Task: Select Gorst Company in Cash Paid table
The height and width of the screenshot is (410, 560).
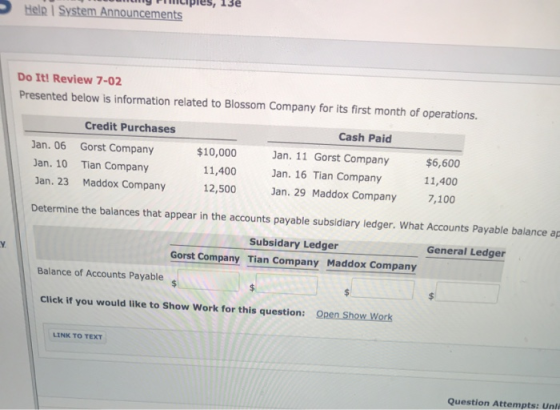Action: (x=351, y=159)
